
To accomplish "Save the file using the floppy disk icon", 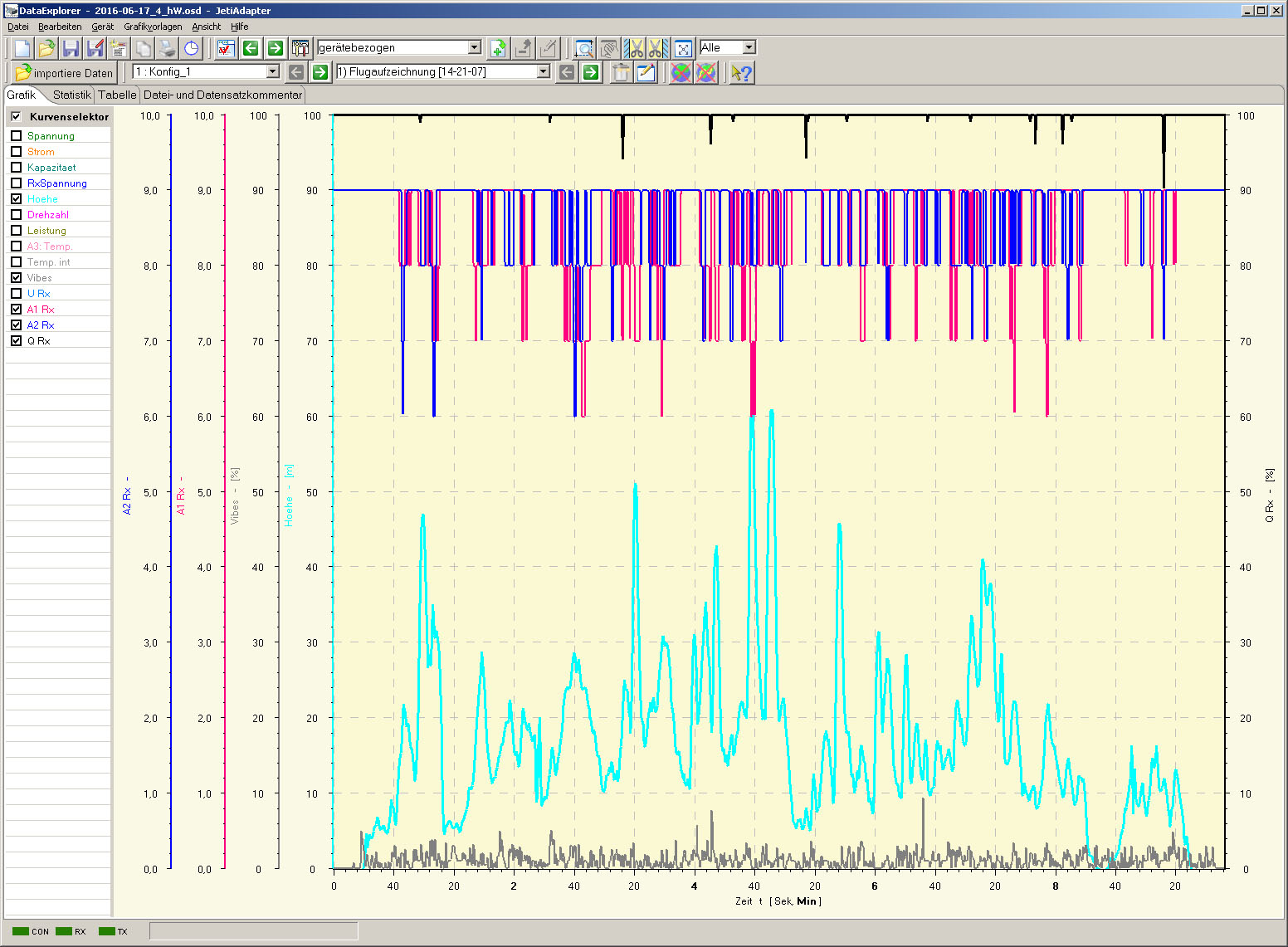I will 71,48.
